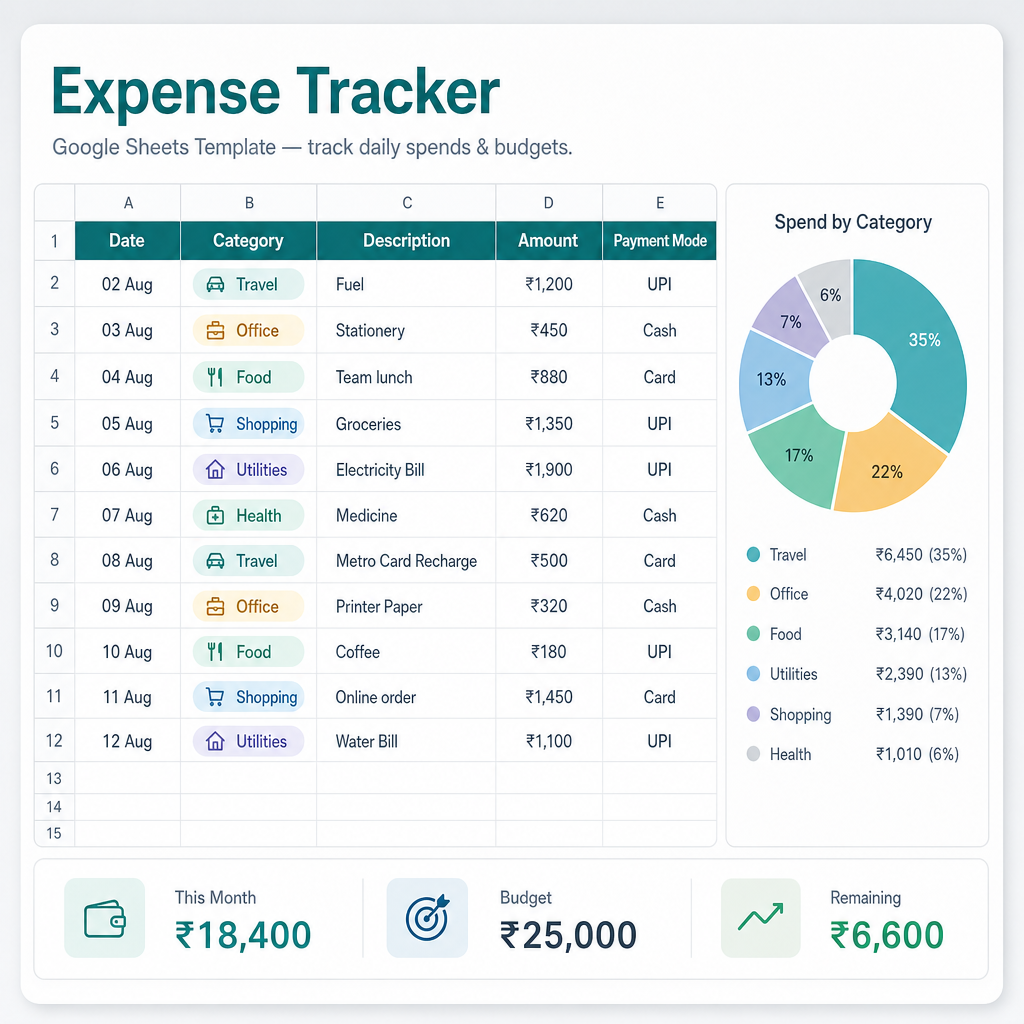Image resolution: width=1024 pixels, height=1024 pixels.
Task: Click the house icon in Electricity Bill row
Action: (x=216, y=470)
